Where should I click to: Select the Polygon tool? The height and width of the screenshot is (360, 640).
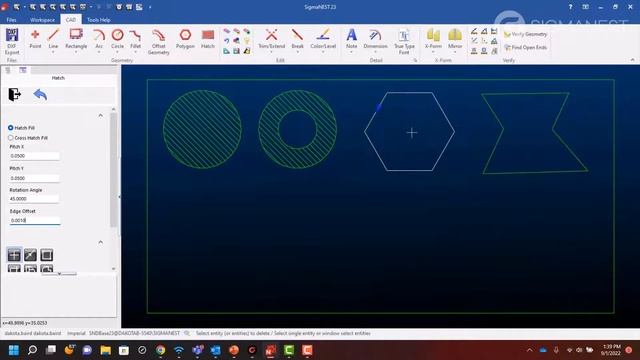coord(185,39)
